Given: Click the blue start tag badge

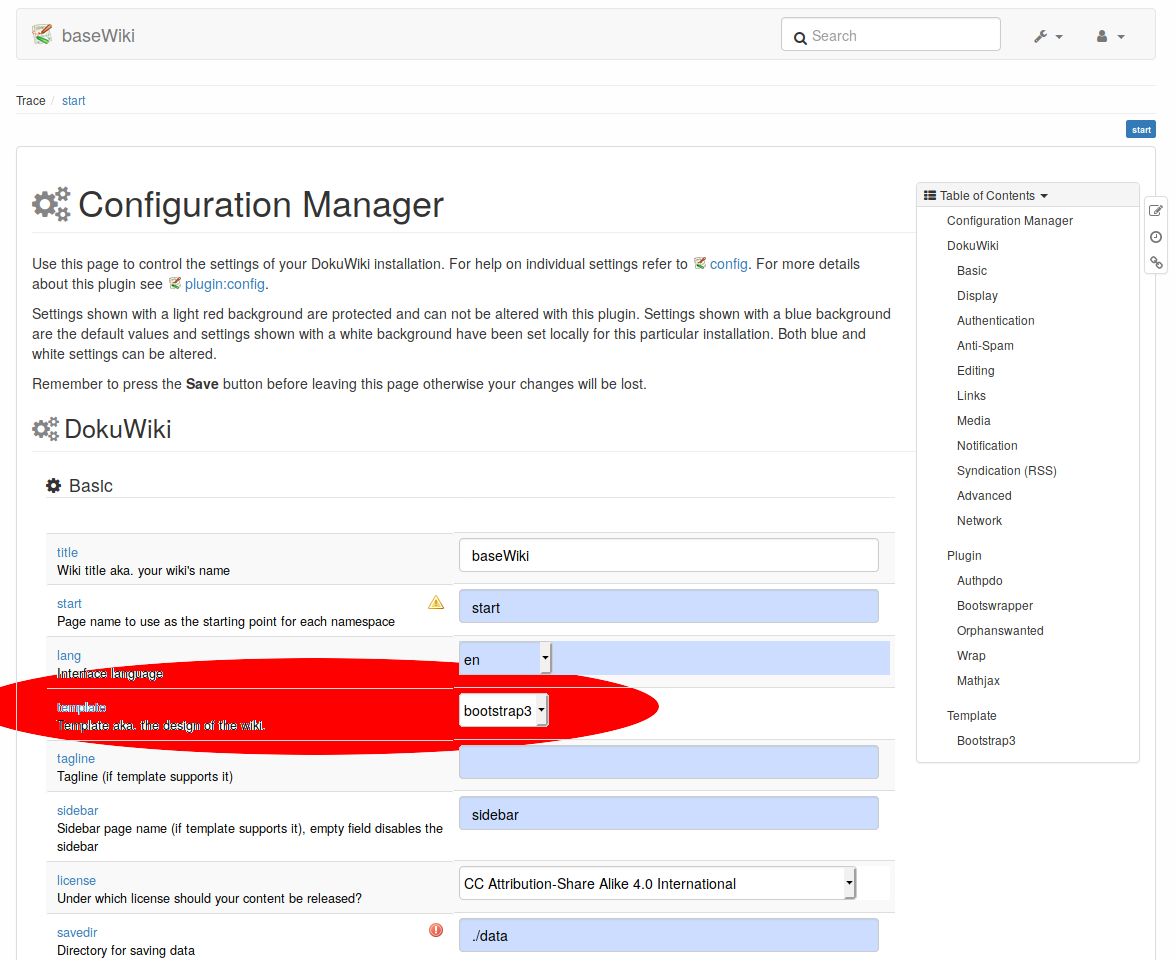Looking at the screenshot, I should coord(1140,129).
